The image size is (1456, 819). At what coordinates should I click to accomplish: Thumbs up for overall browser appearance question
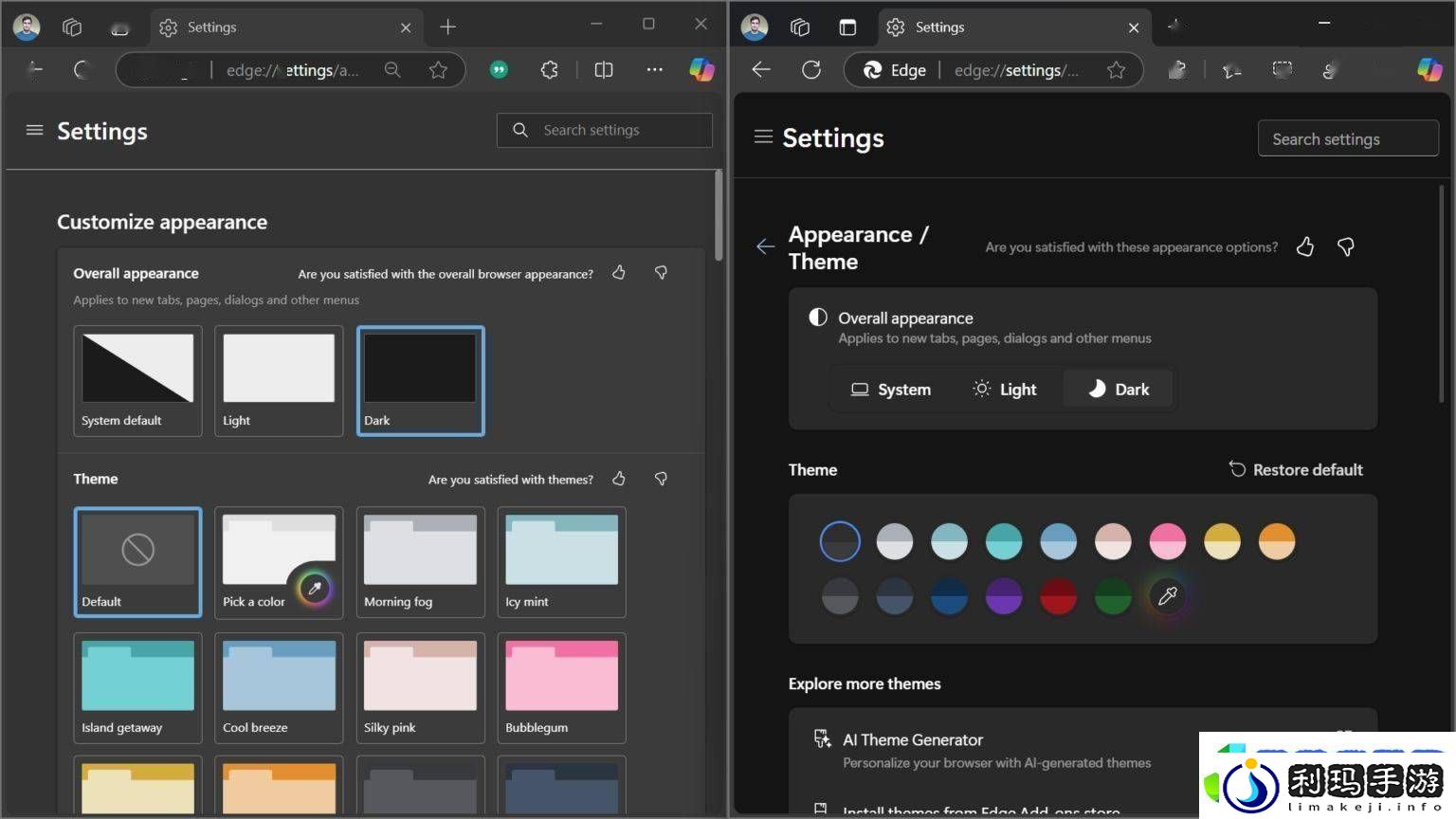pos(619,273)
